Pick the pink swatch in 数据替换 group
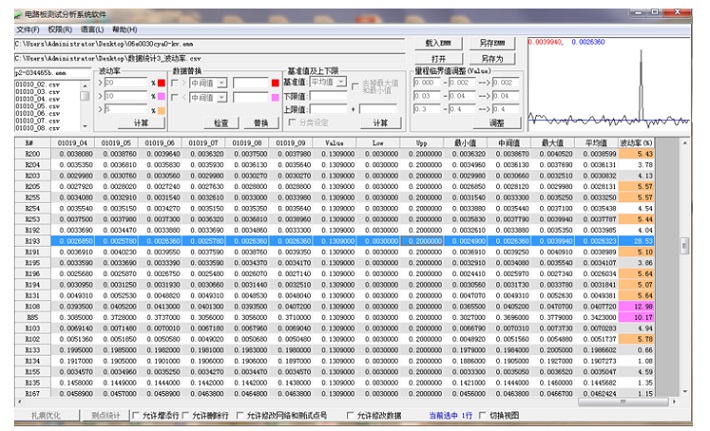710x431 pixels. (275, 97)
